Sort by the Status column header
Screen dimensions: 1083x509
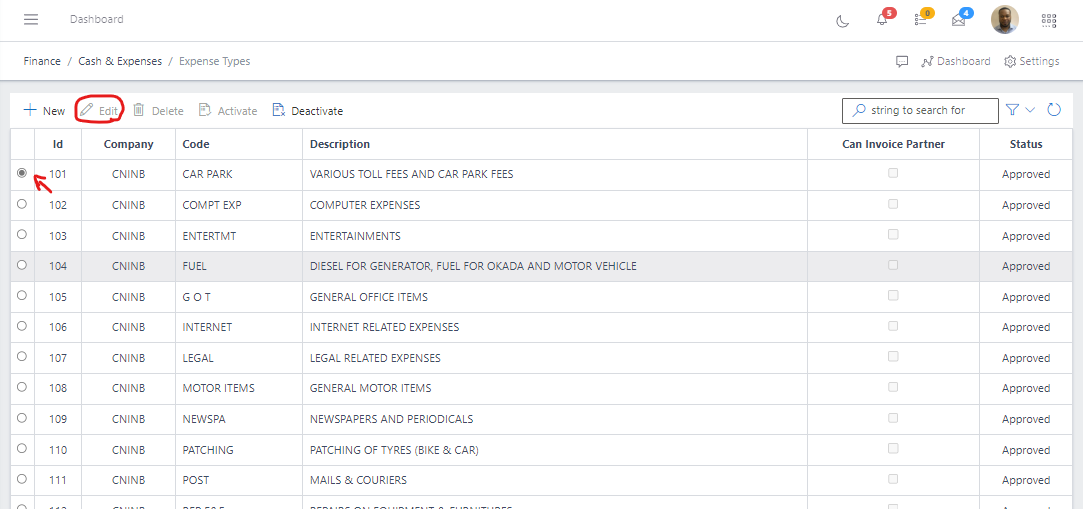(x=1025, y=144)
